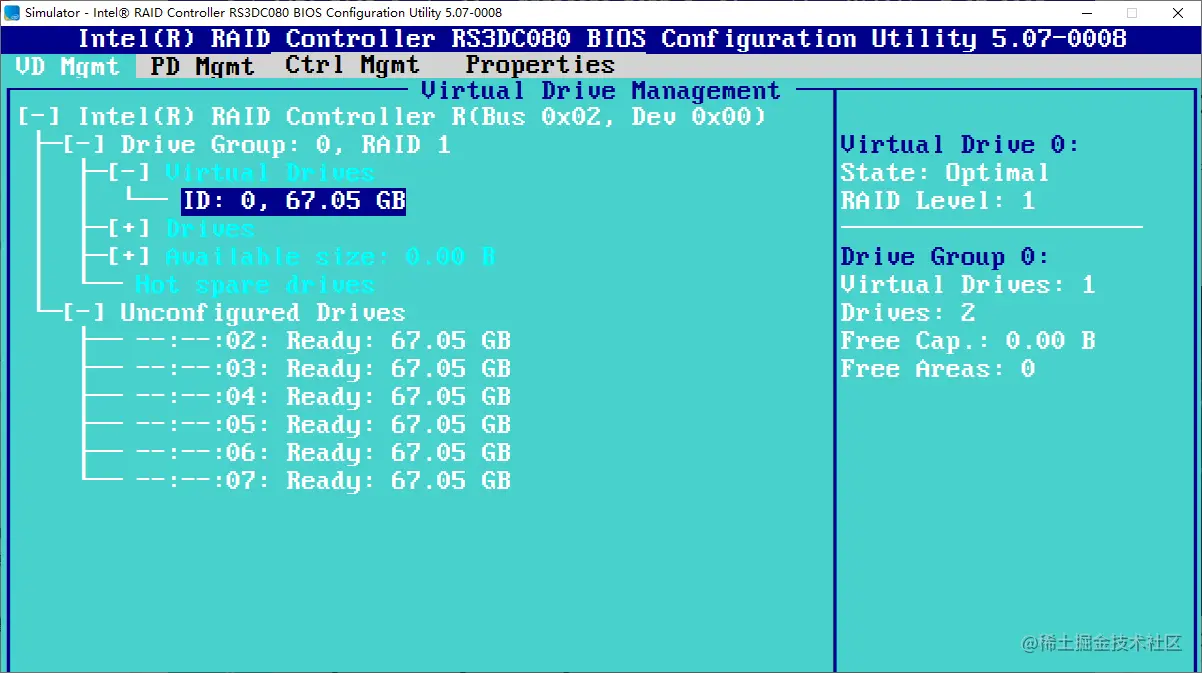Open the Properties tab

[540, 66]
